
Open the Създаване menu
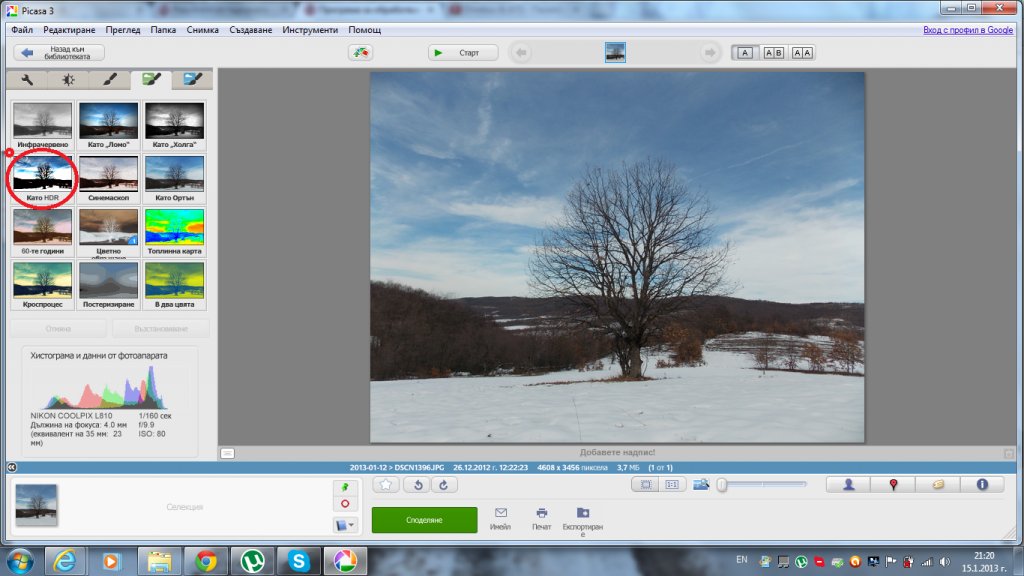tap(251, 30)
